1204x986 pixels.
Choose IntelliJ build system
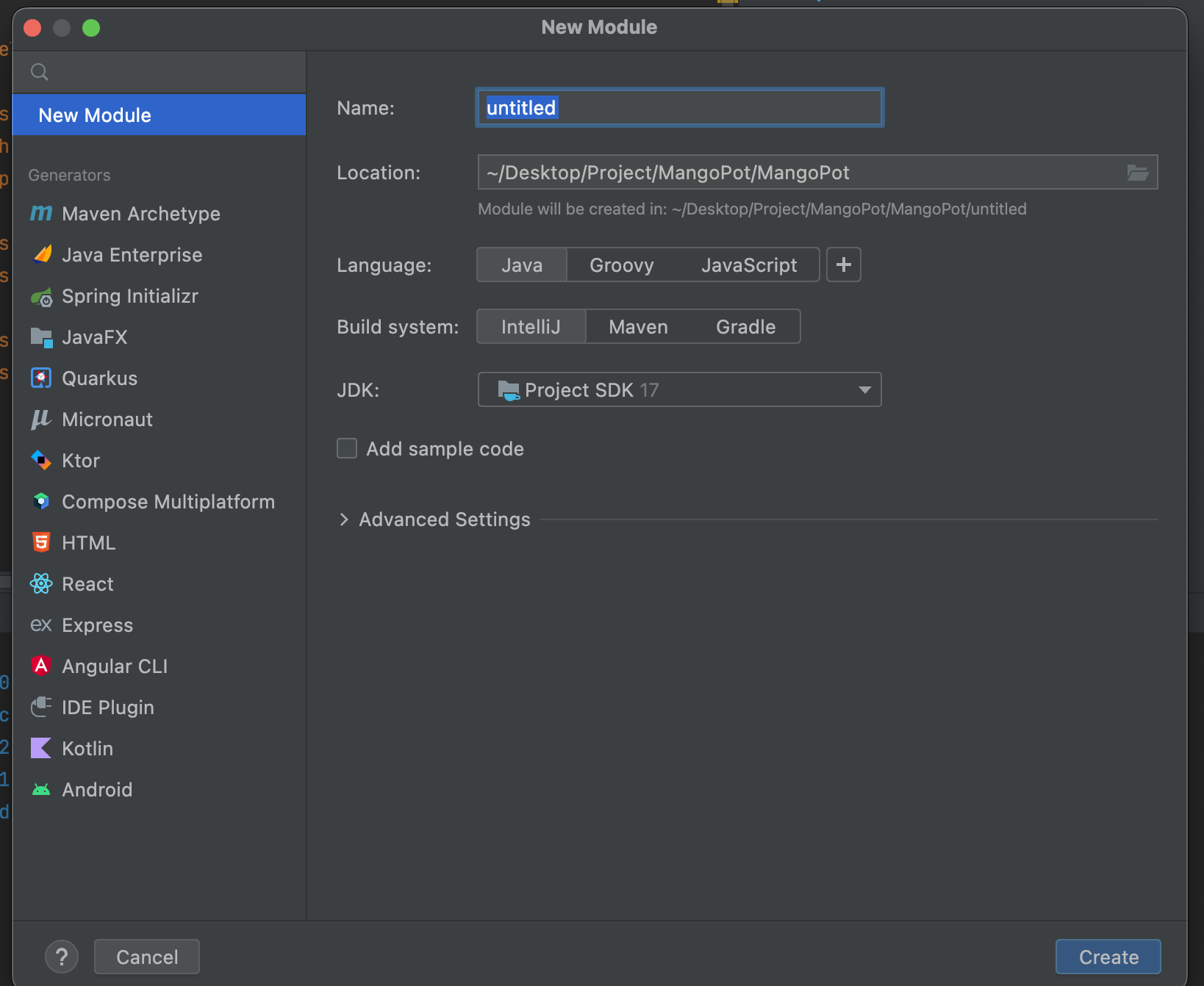pos(531,327)
